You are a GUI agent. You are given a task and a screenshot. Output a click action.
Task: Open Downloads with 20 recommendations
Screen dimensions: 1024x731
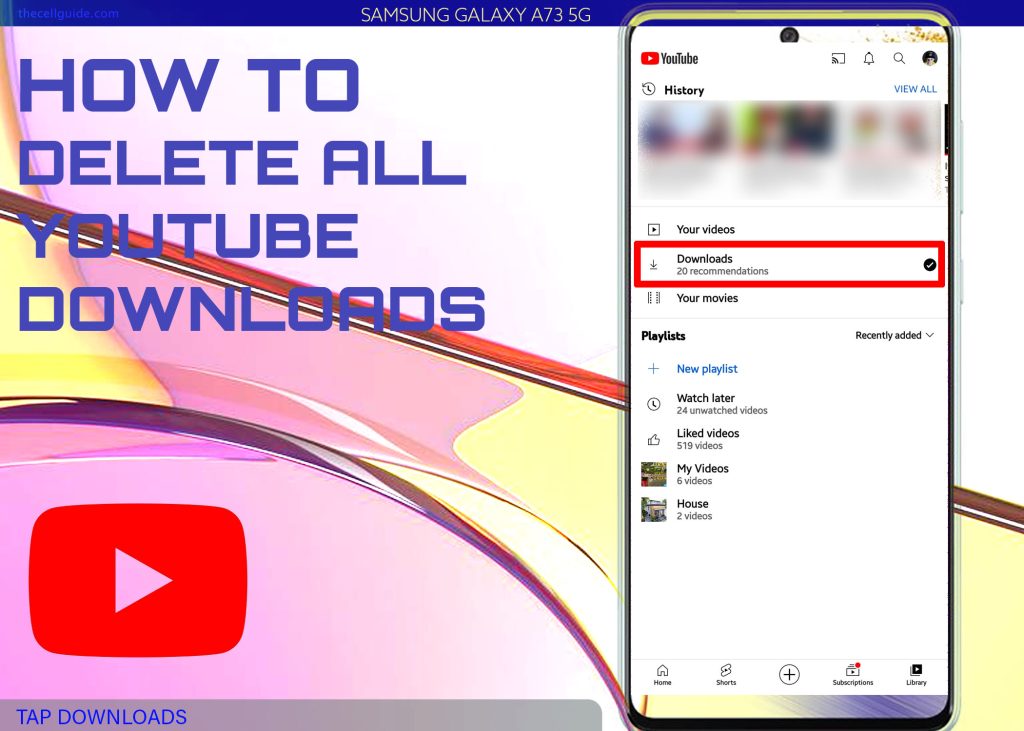pos(790,265)
